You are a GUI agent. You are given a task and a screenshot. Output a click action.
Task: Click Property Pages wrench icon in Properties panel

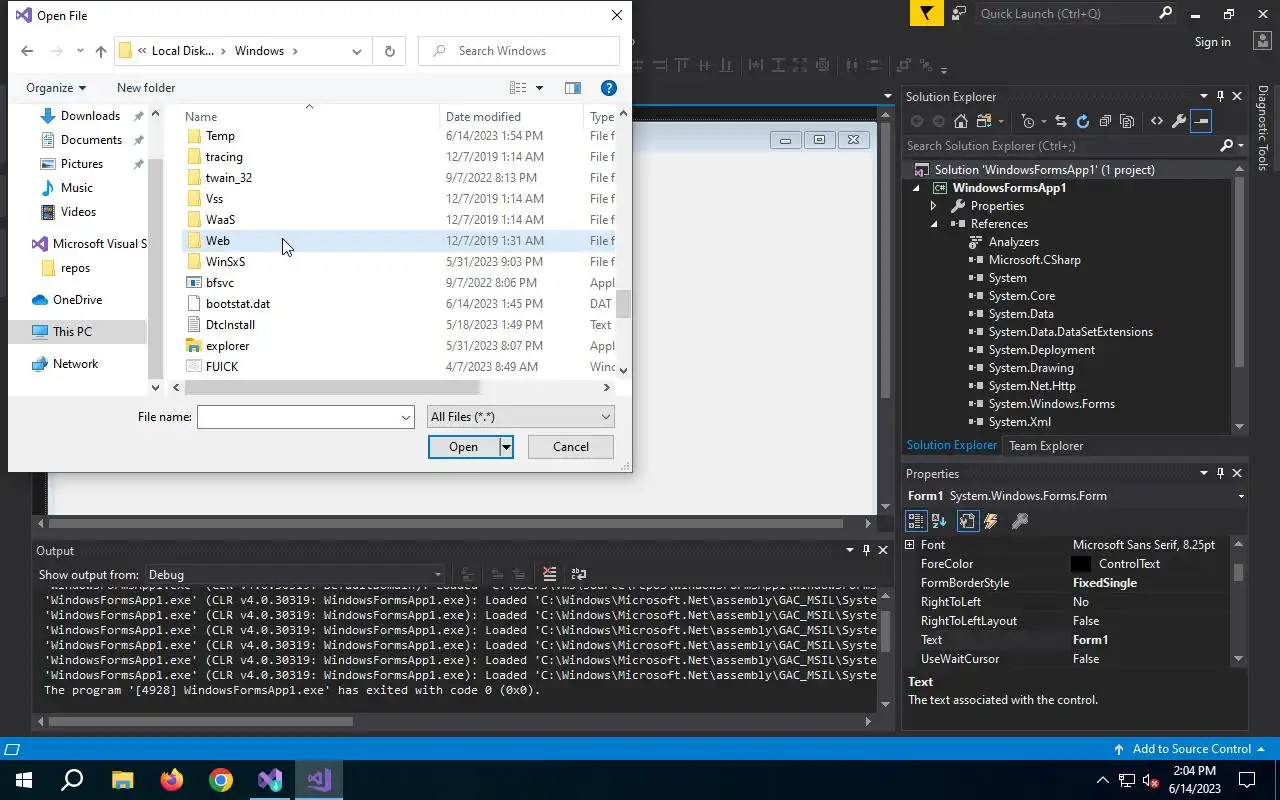1020,521
